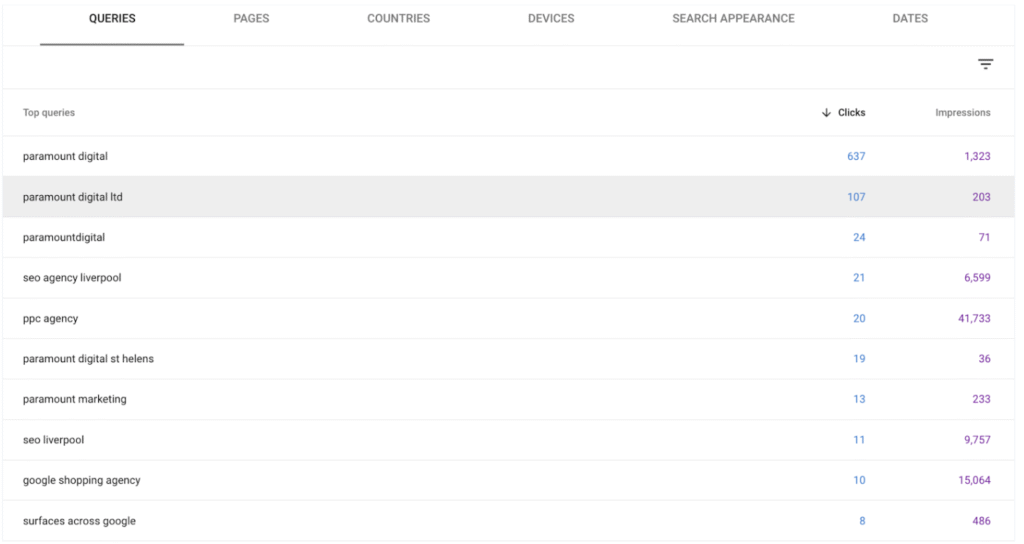This screenshot has width=1024, height=544.
Task: Click the 41,733 impressions value
Action: tap(974, 318)
